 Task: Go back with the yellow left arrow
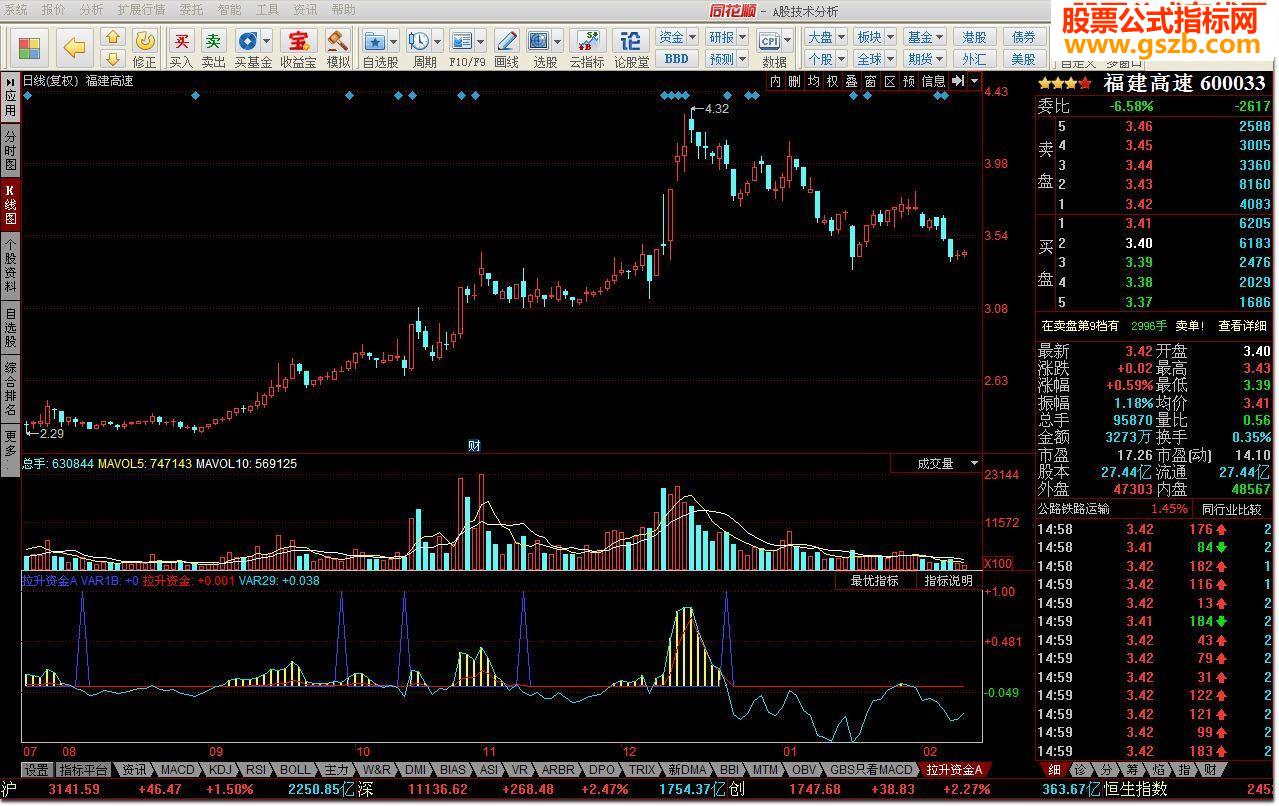pyautogui.click(x=75, y=47)
